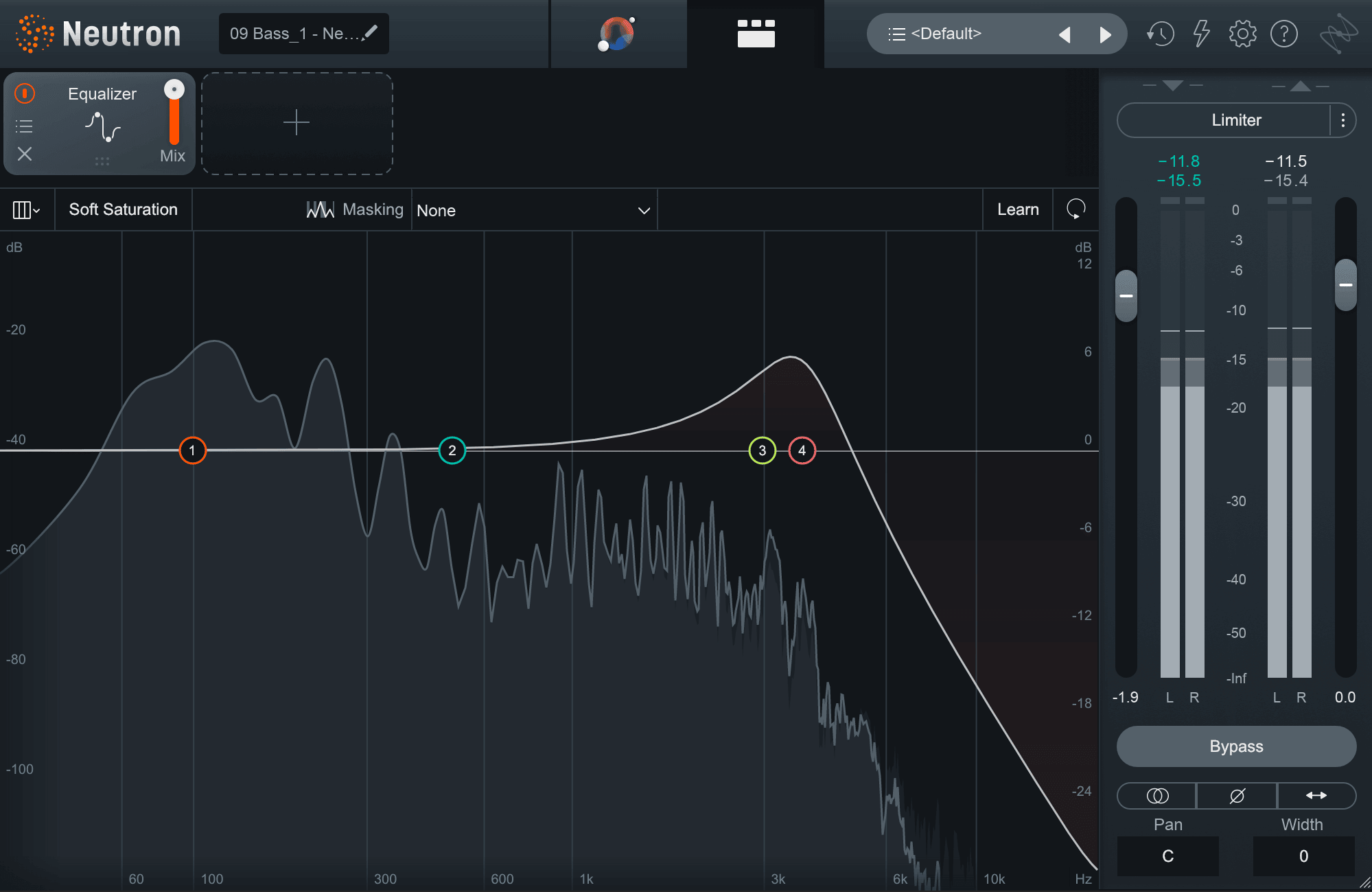This screenshot has height=892, width=1372.
Task: Select EQ band node 1
Action: tap(192, 450)
